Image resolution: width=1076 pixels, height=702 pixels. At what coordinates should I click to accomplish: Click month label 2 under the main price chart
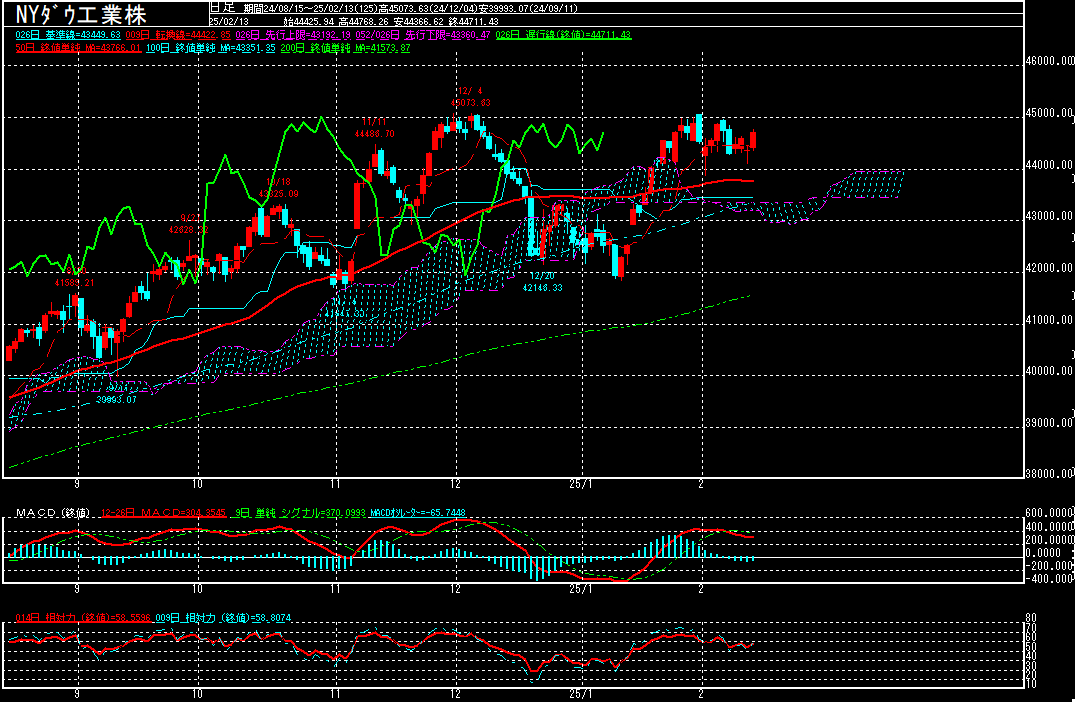701,484
